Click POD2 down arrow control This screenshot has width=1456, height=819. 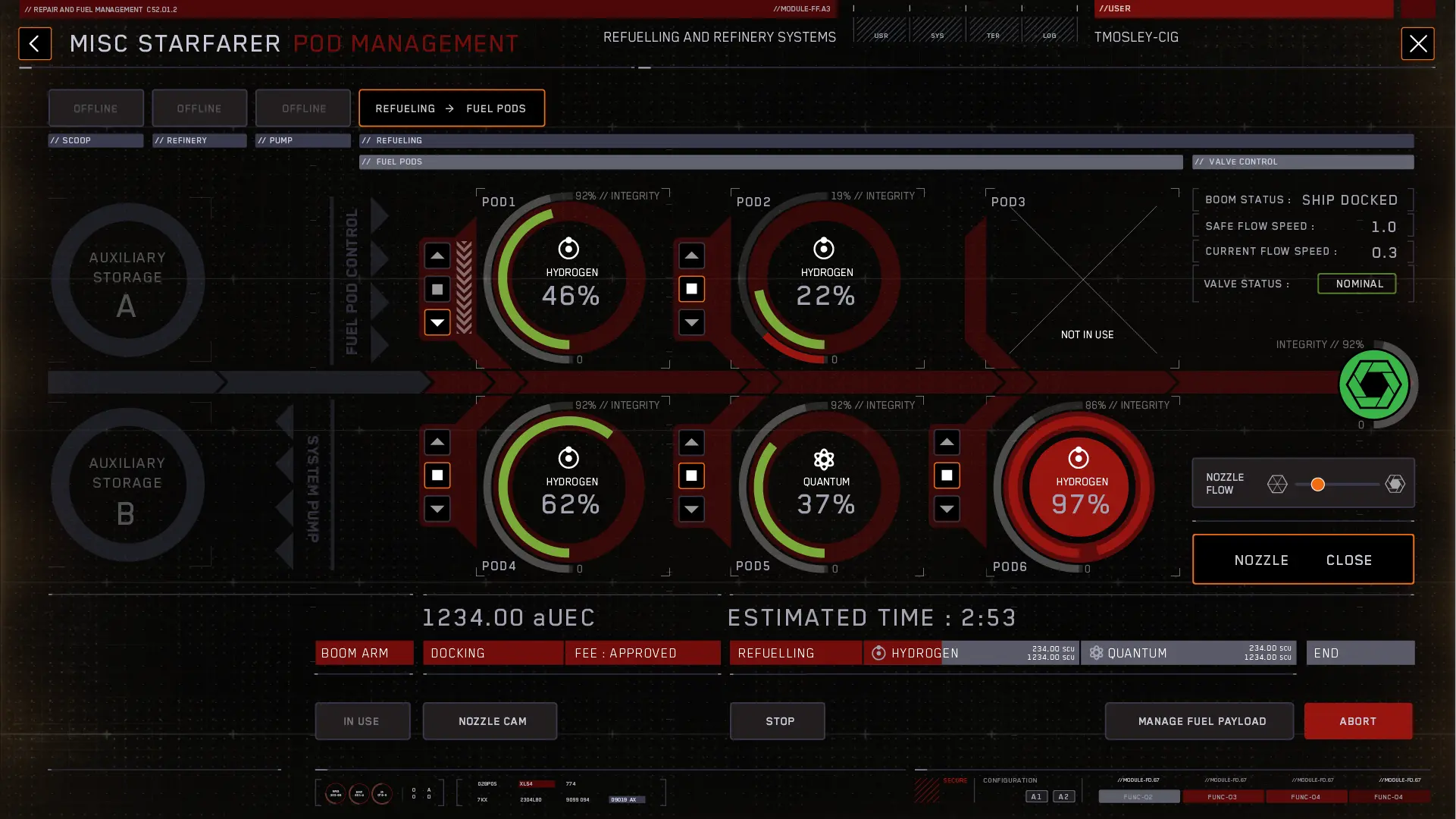click(x=691, y=322)
